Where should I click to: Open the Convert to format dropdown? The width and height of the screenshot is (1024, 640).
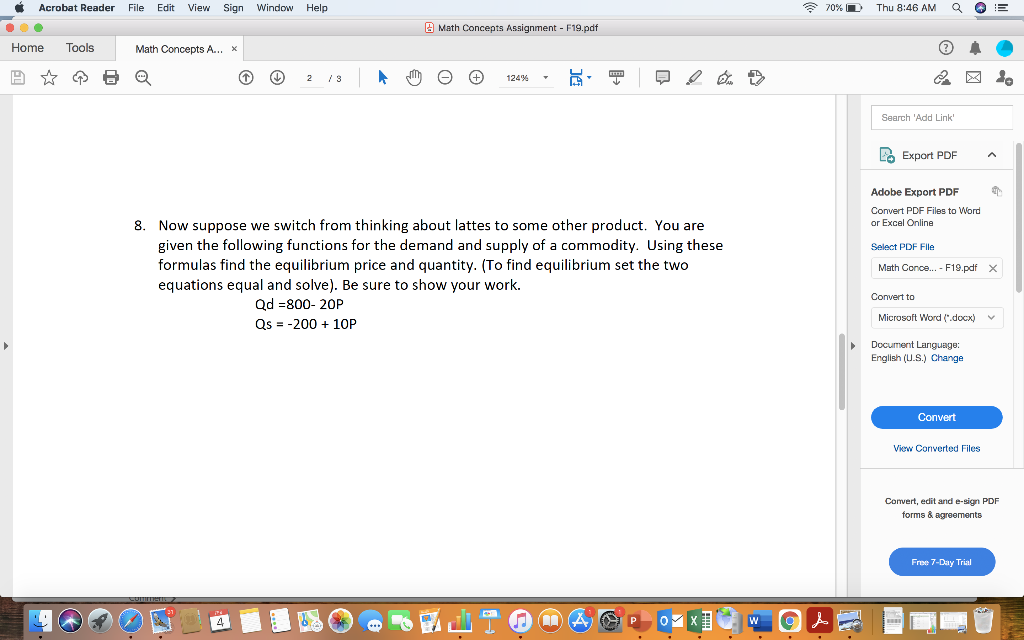(x=936, y=316)
